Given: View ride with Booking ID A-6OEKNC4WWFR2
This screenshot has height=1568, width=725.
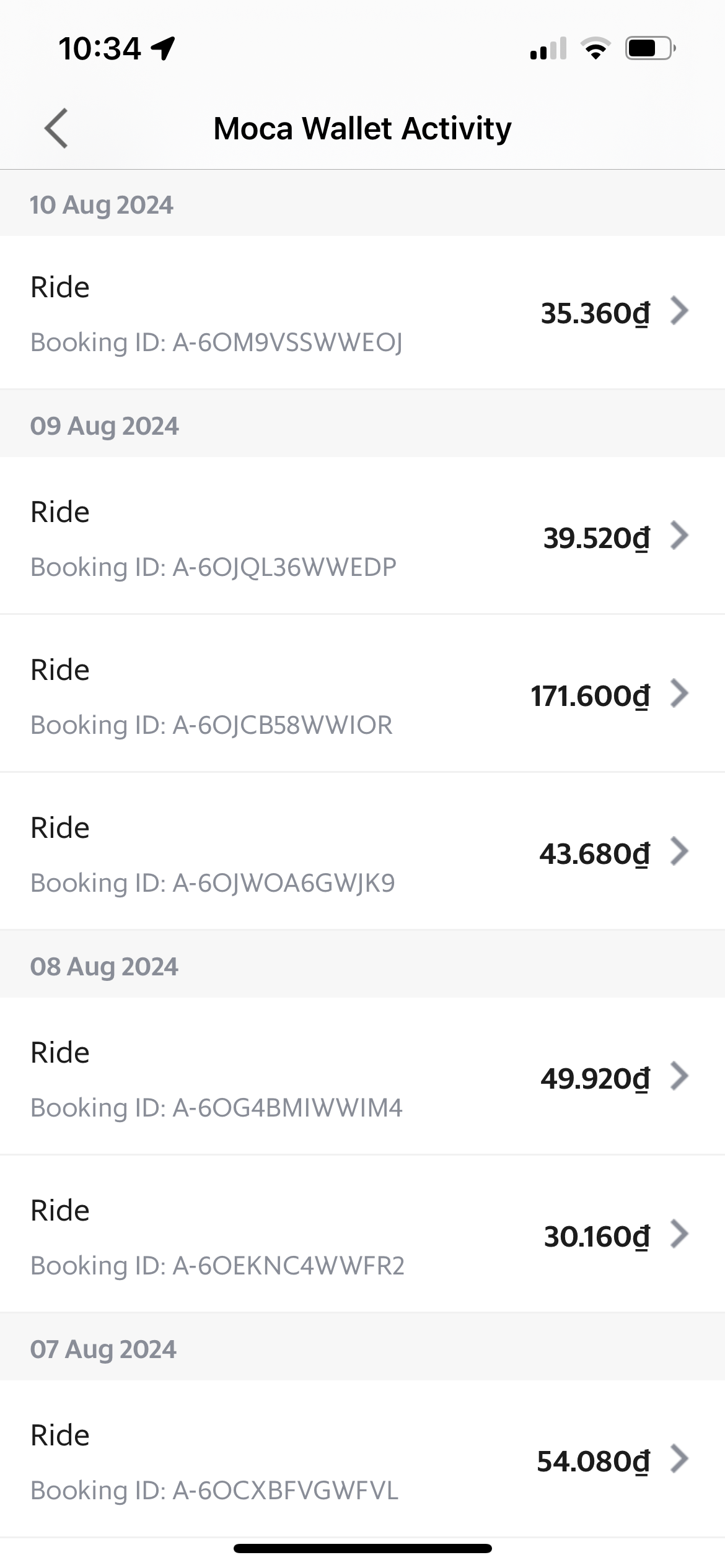Looking at the screenshot, I should 362,1234.
